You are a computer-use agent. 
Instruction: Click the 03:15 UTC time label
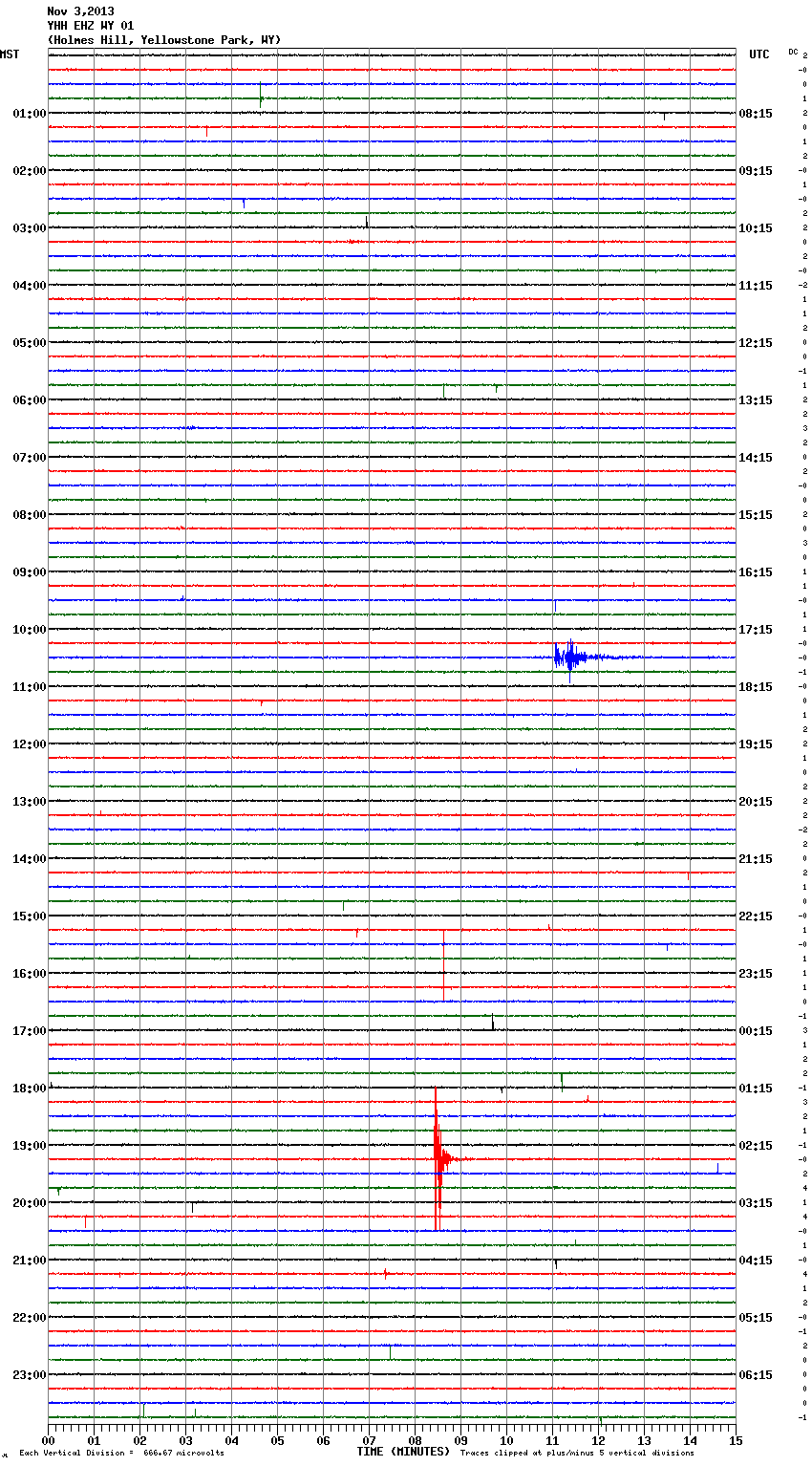coord(756,1203)
